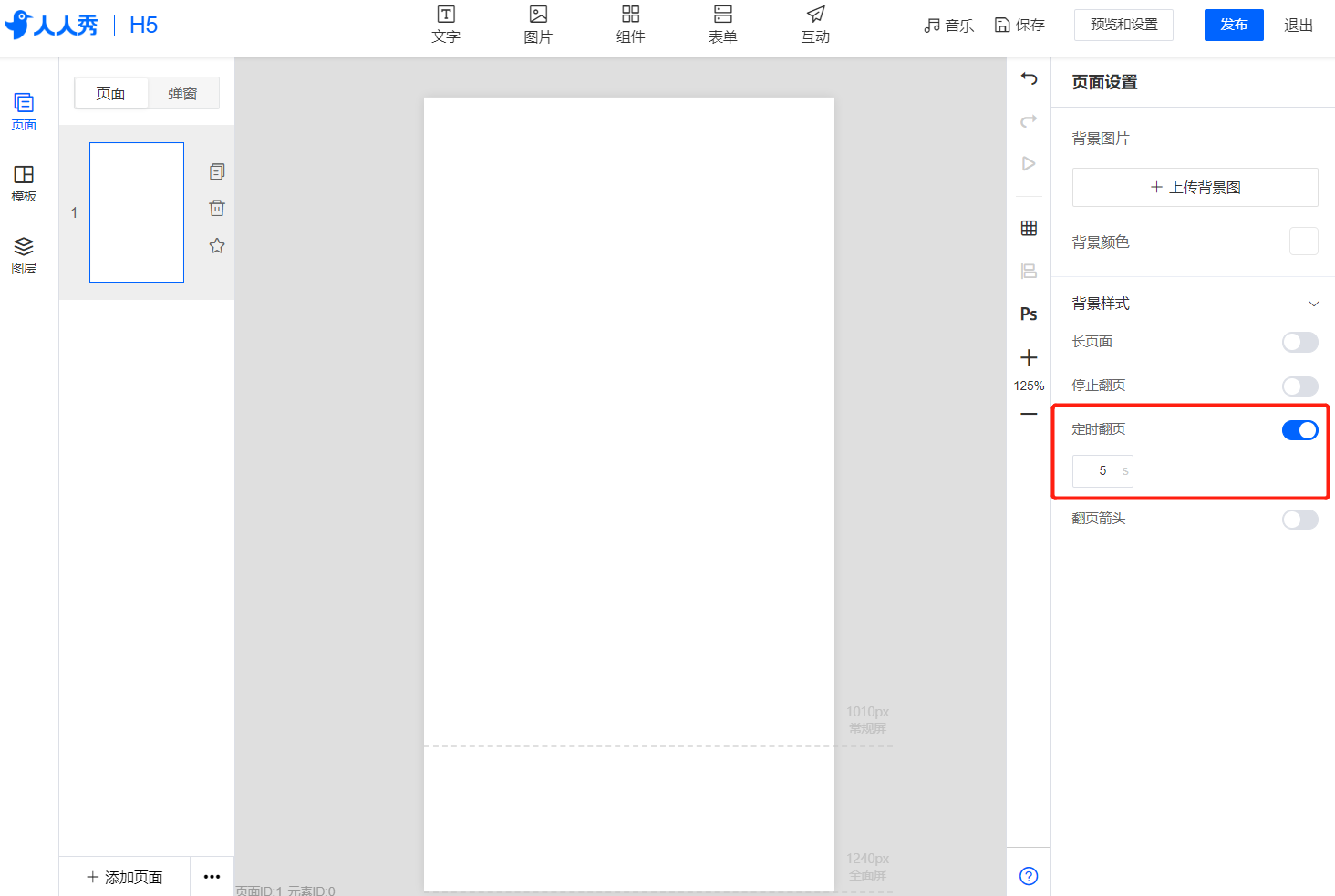Open the 组件 components menu
This screenshot has width=1335, height=896.
point(630,25)
